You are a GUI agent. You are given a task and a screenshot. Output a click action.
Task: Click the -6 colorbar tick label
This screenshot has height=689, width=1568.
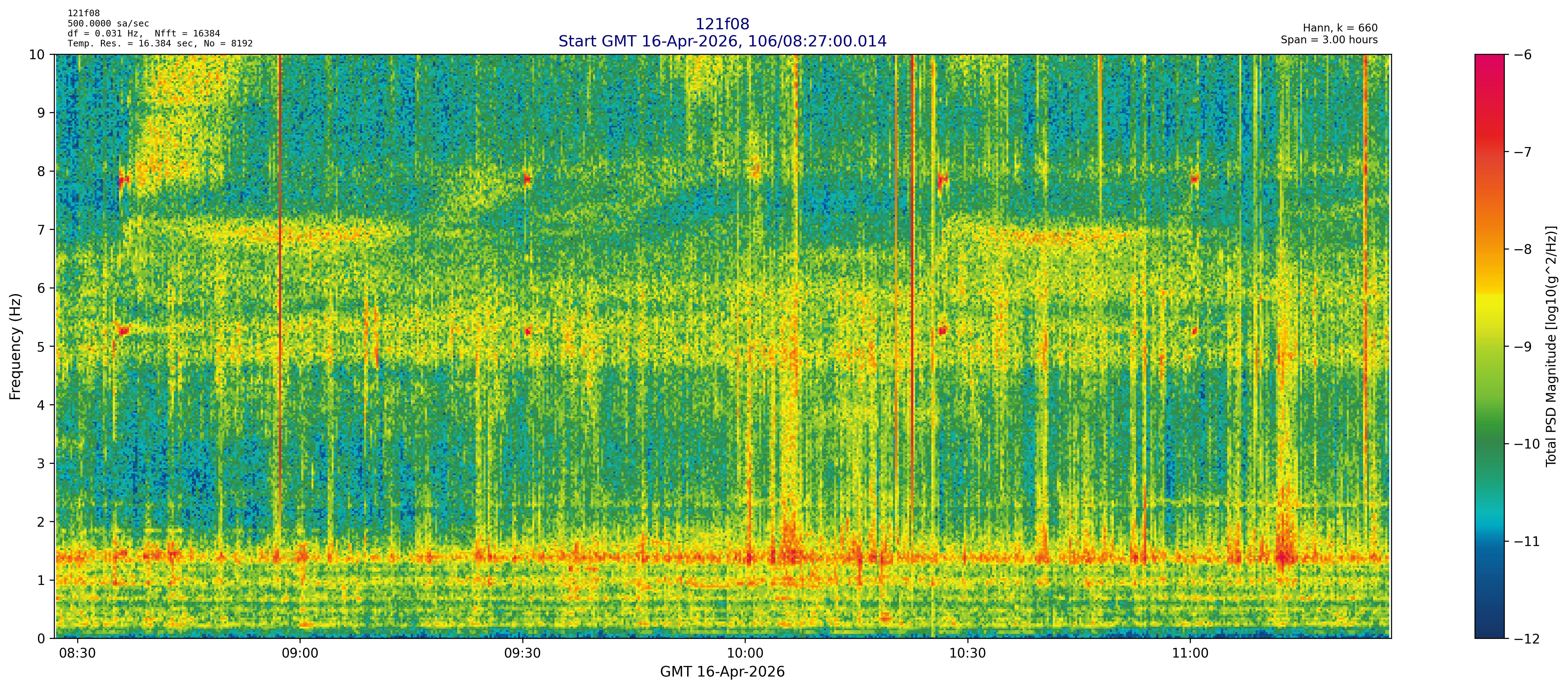coord(1522,55)
